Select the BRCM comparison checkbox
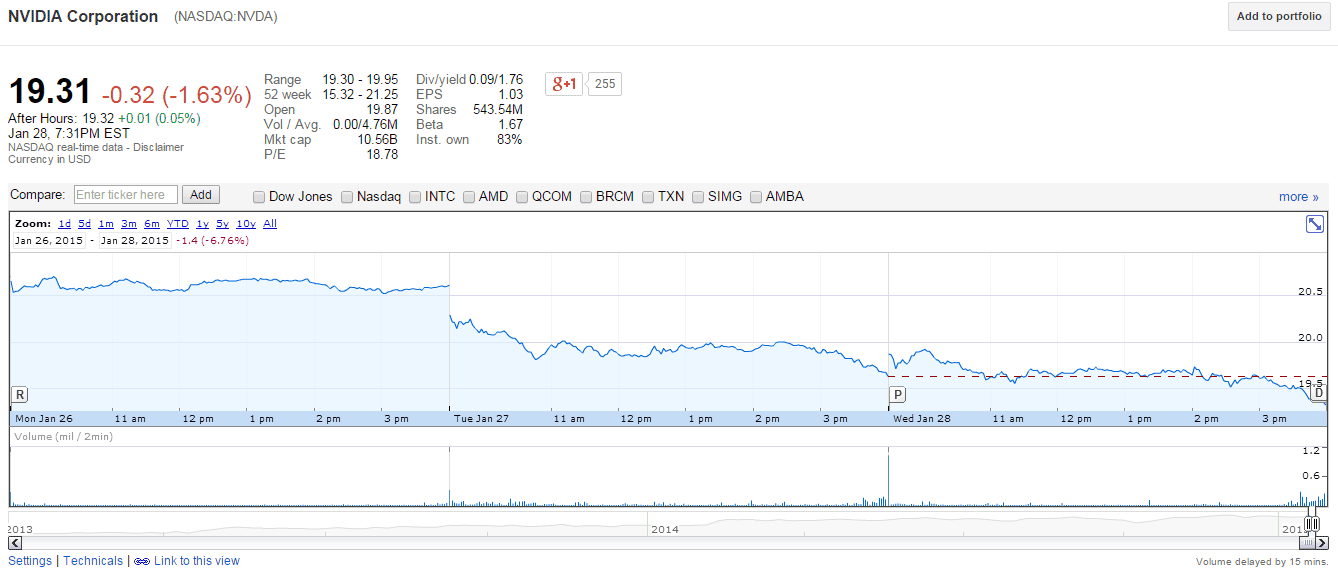The width and height of the screenshot is (1338, 574). coord(586,197)
